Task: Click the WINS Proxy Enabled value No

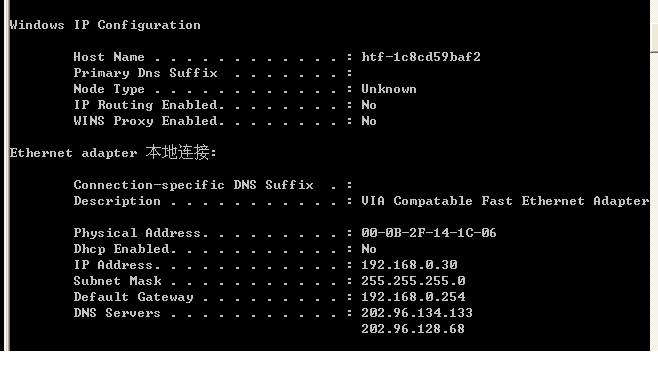Action: 369,121
